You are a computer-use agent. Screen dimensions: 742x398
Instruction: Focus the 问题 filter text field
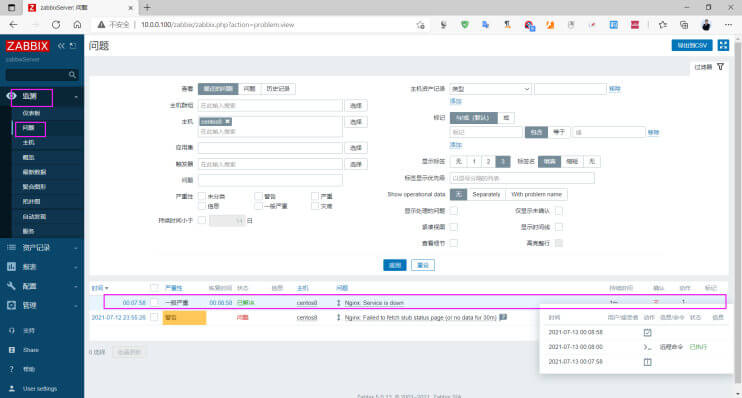(x=270, y=180)
